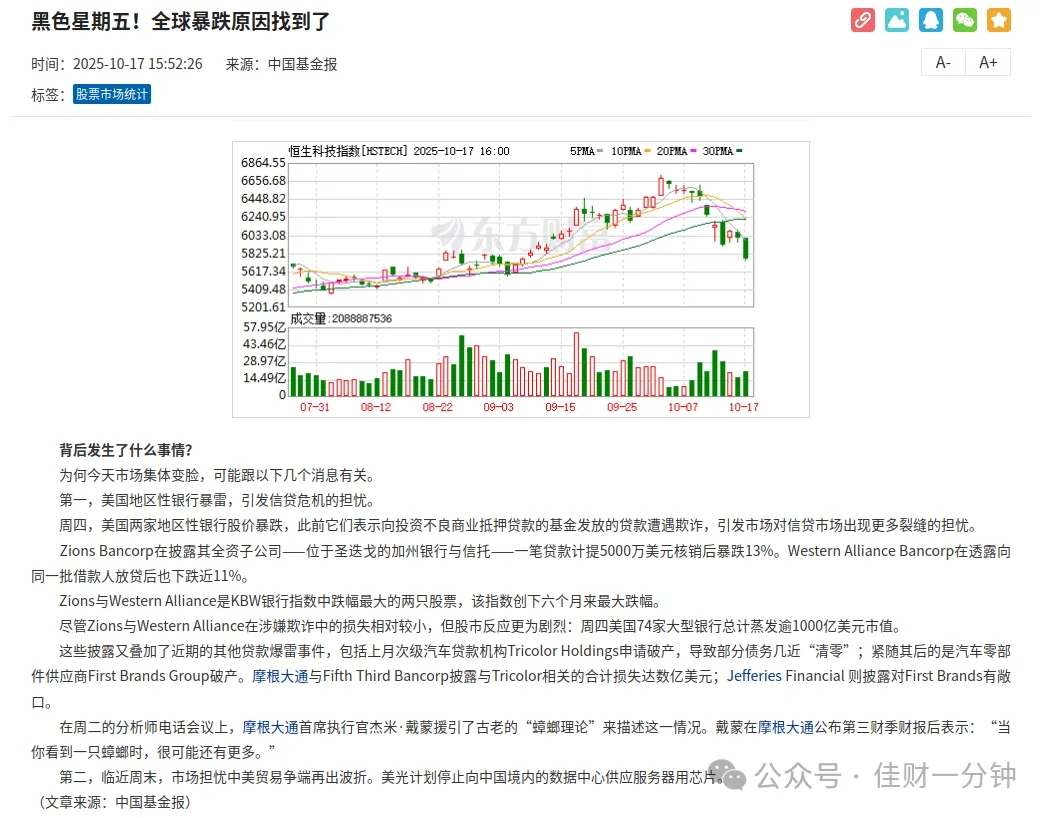
Task: Increase font size with A+ button
Action: 988,62
